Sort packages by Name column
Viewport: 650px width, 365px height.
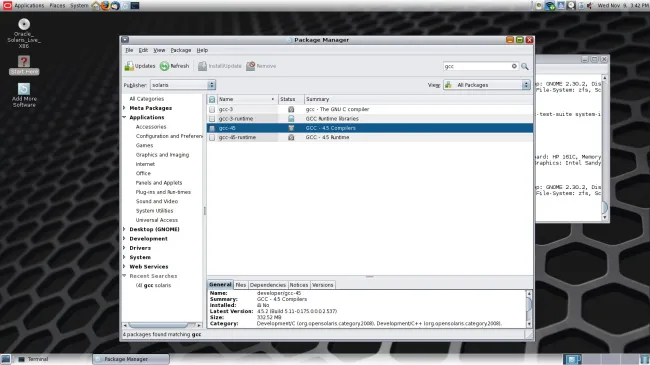(246, 100)
